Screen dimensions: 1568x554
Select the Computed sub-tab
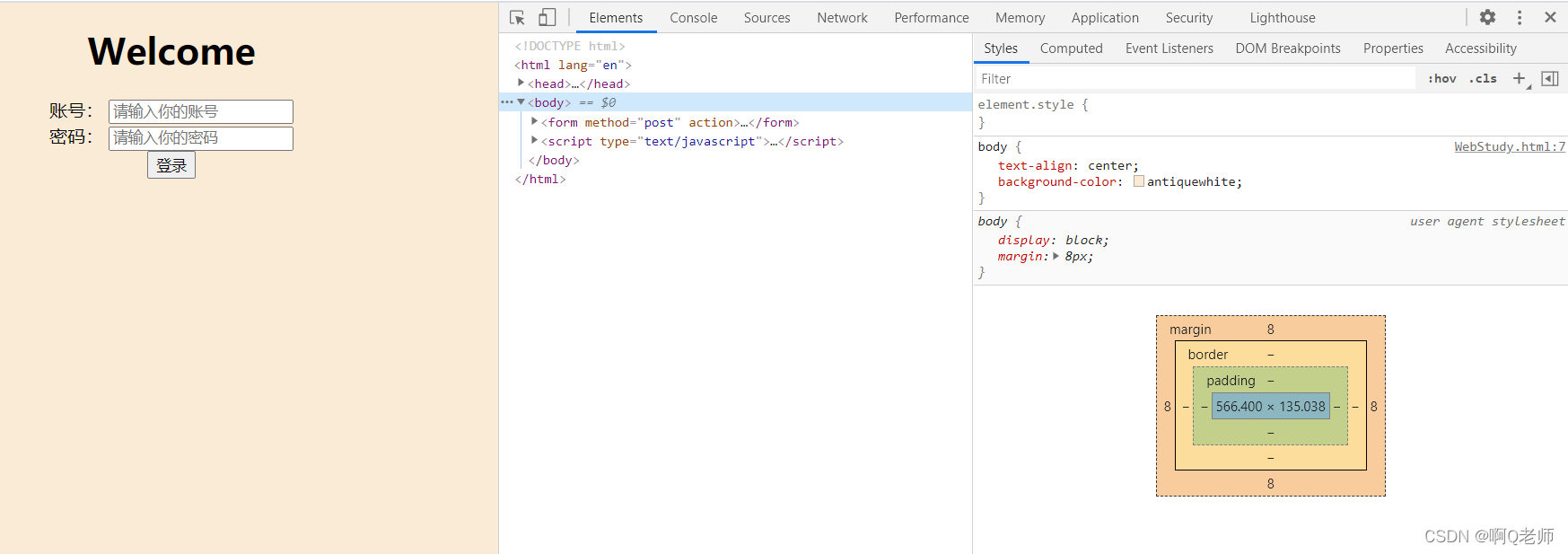pyautogui.click(x=1071, y=48)
